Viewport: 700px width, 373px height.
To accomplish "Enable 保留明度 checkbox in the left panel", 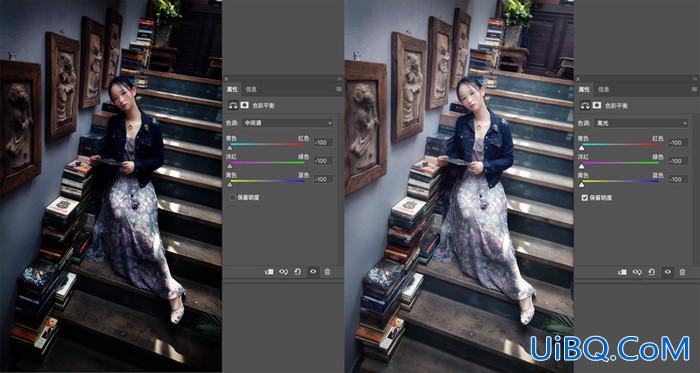I will 233,197.
